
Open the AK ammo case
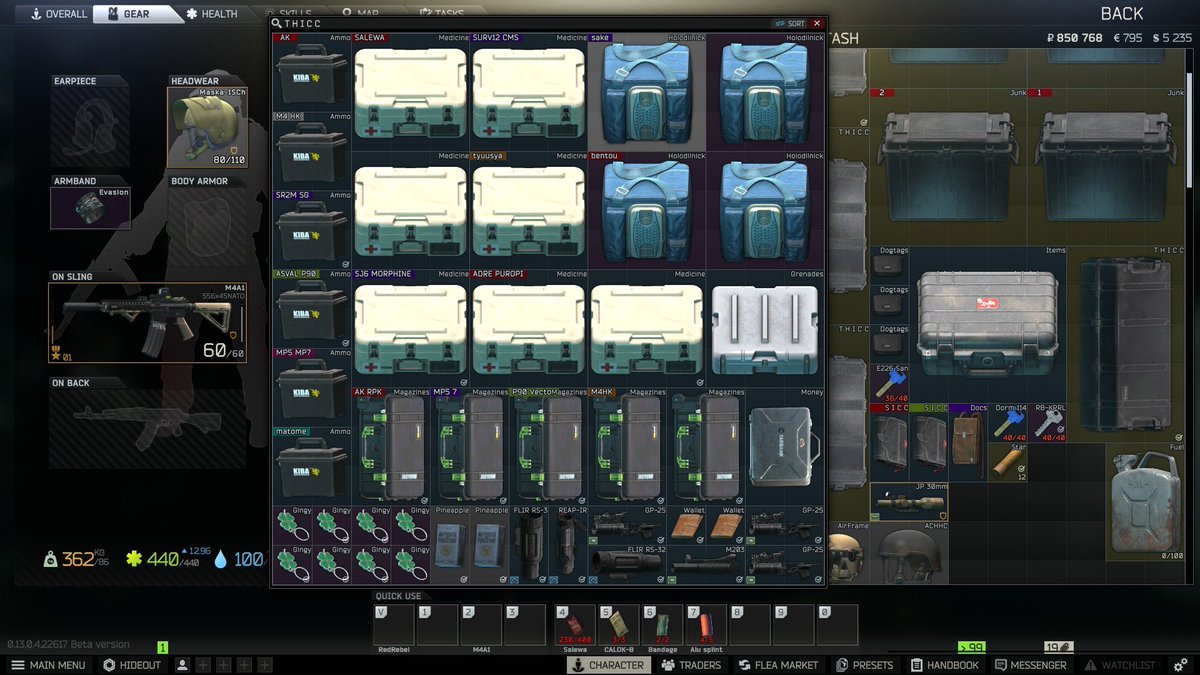click(312, 72)
